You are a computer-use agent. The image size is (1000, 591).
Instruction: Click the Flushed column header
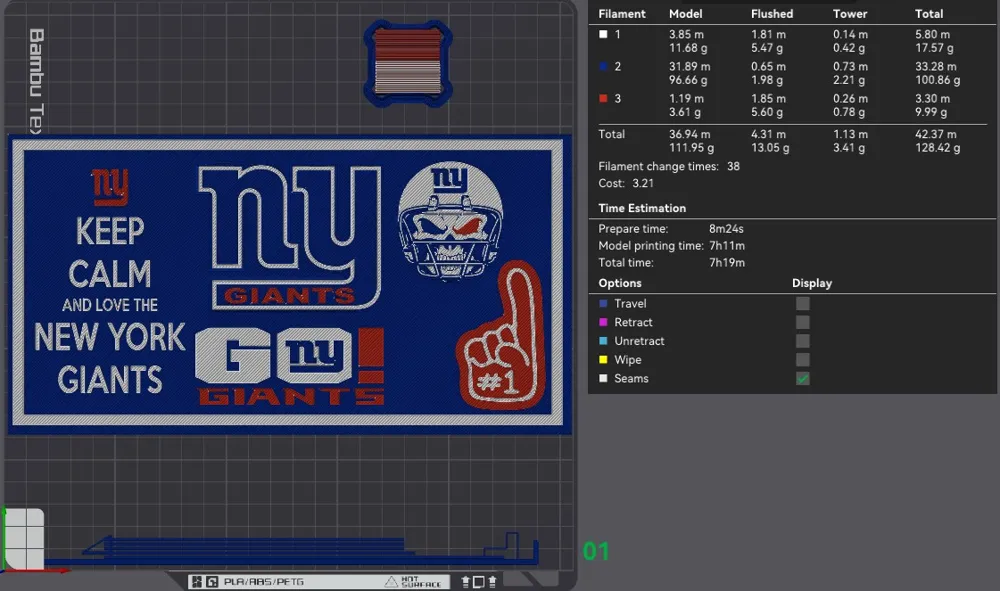(772, 13)
